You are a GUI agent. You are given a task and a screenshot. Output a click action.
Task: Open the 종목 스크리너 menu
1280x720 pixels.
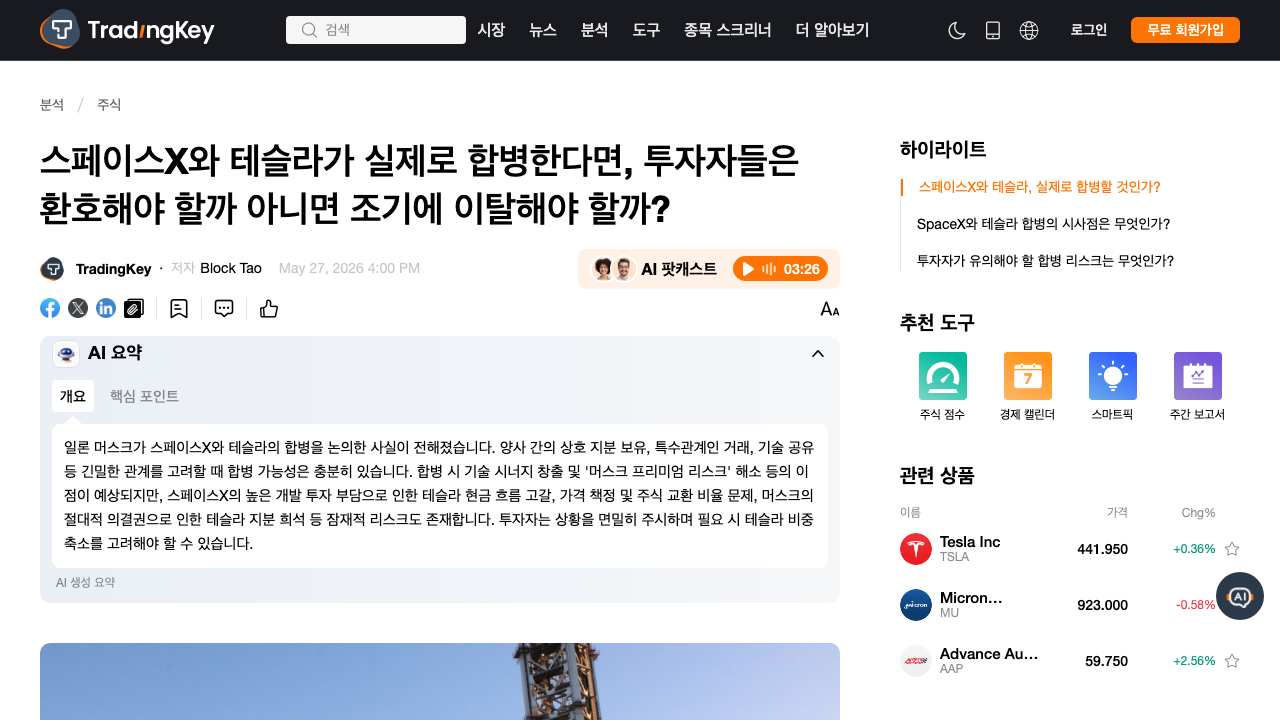(x=728, y=30)
